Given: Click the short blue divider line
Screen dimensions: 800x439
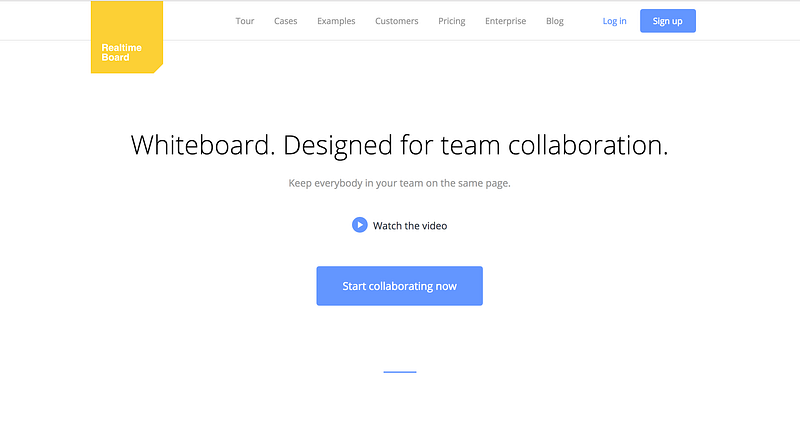Looking at the screenshot, I should [x=400, y=372].
